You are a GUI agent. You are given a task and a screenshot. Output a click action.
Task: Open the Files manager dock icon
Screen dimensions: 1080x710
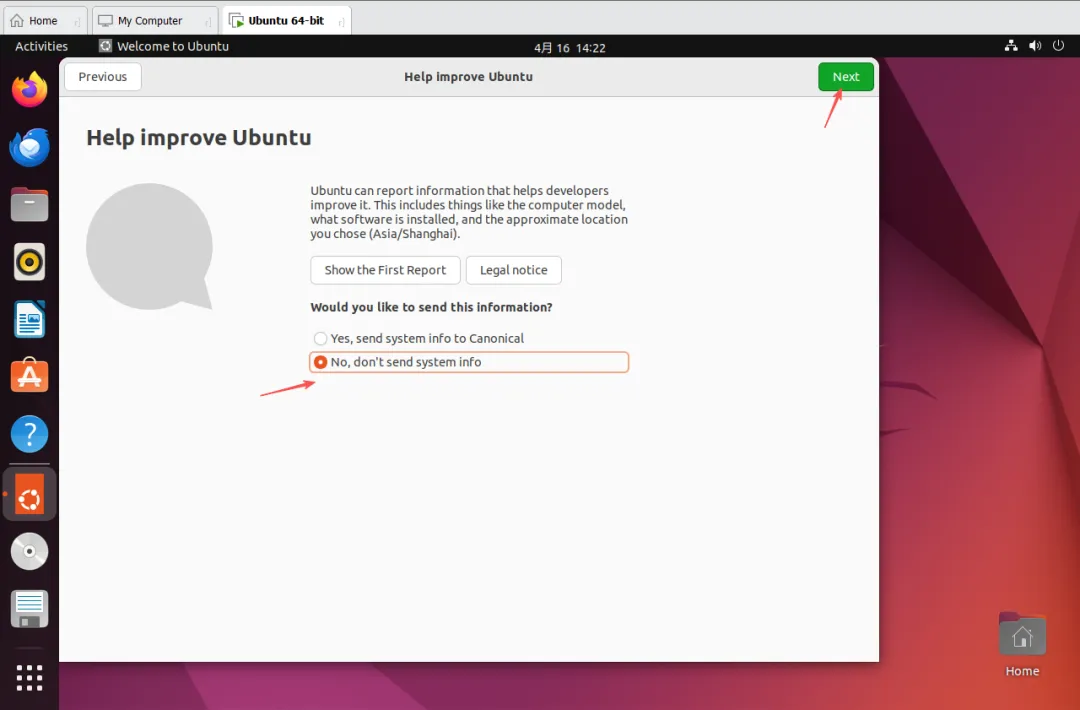[30, 205]
